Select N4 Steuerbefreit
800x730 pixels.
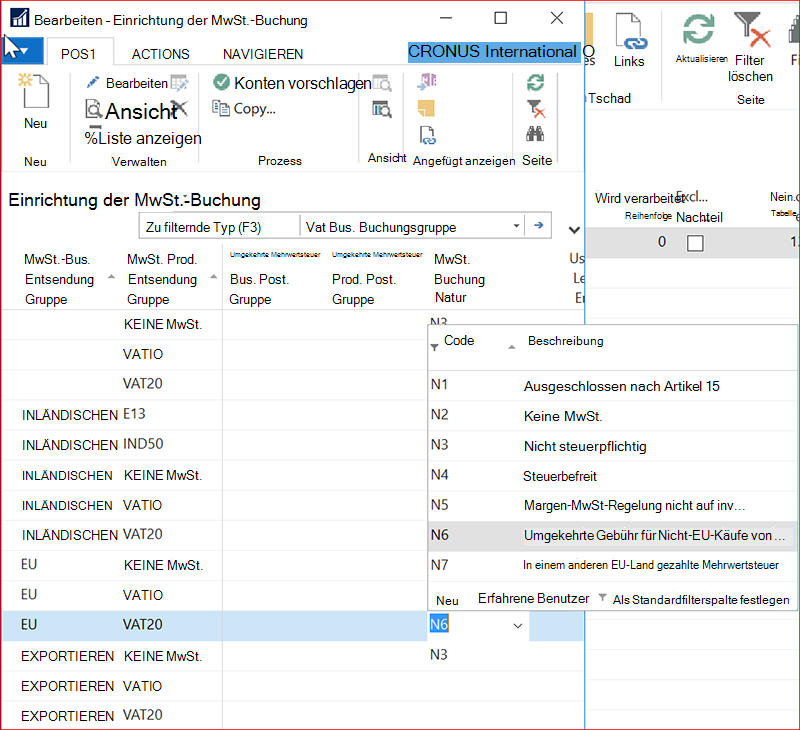[612, 476]
